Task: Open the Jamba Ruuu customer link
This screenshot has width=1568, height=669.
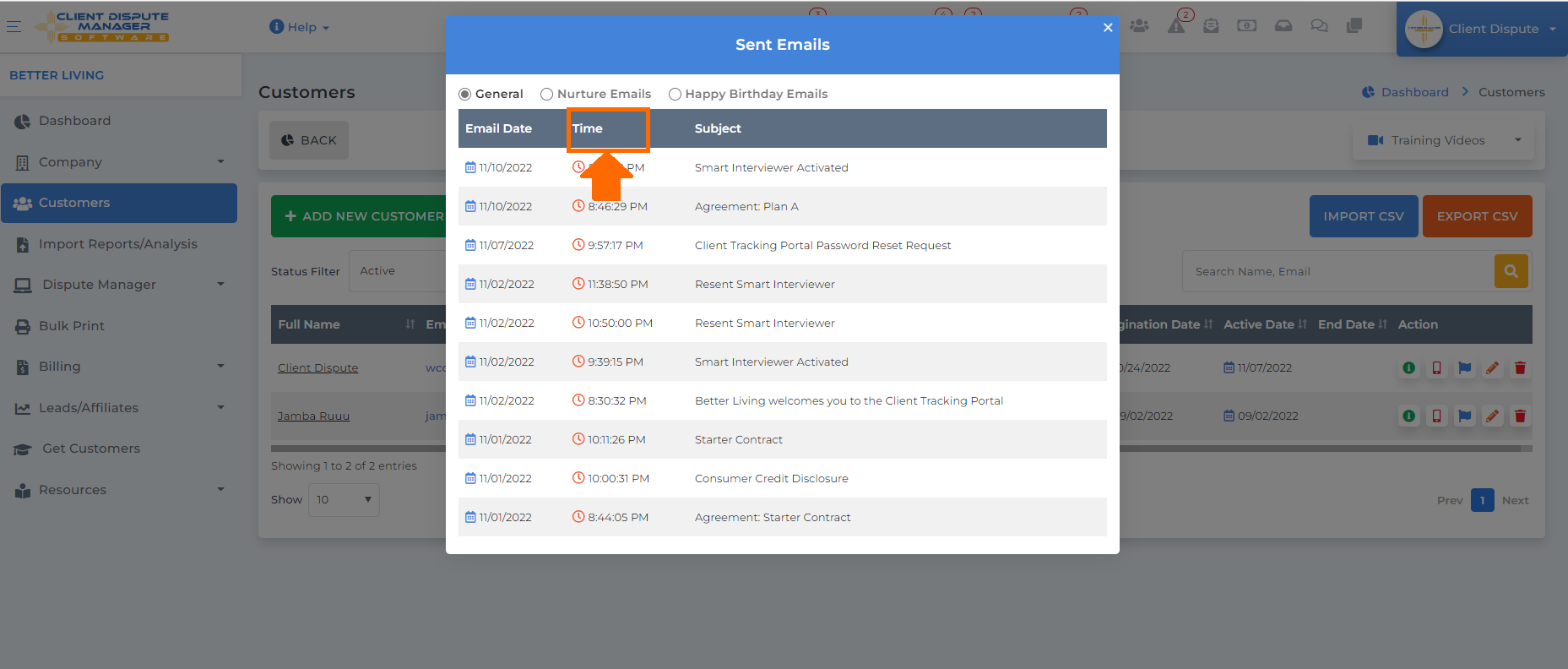Action: (313, 416)
